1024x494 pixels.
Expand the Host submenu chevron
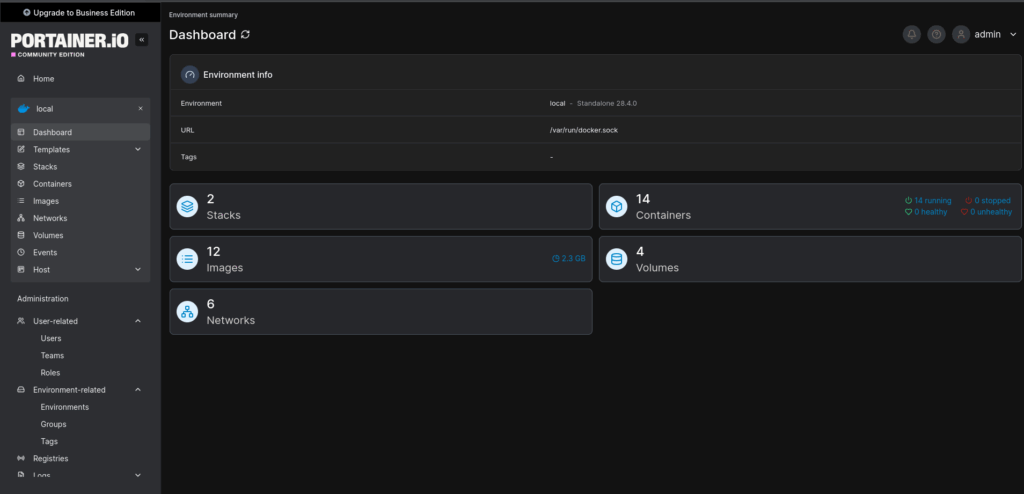click(x=138, y=270)
